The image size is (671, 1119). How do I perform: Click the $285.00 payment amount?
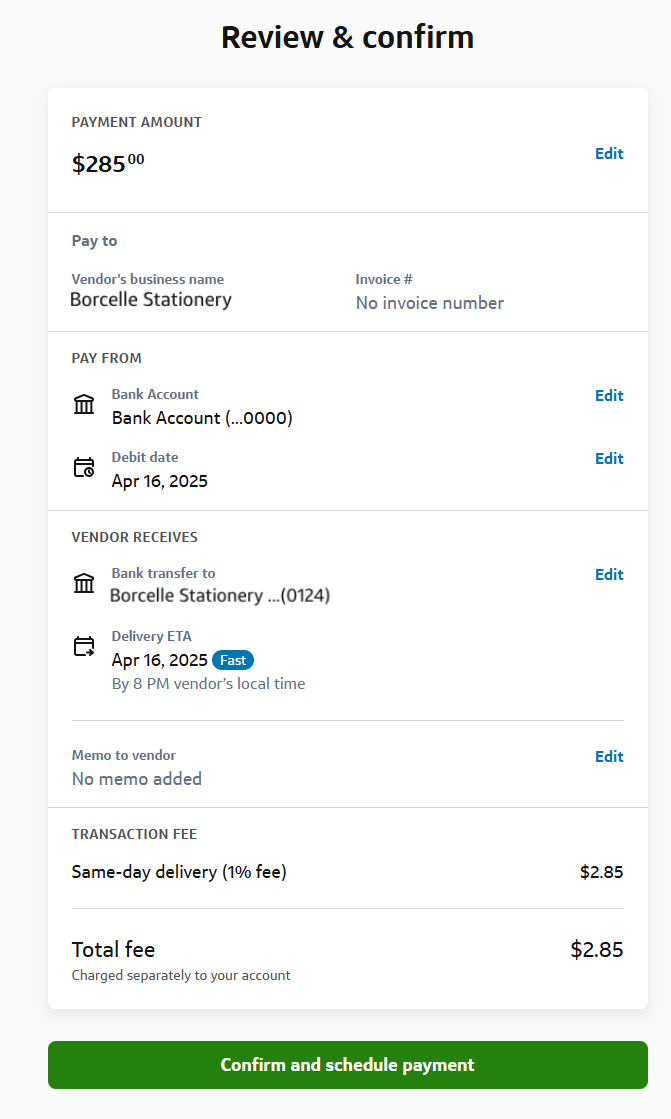tap(108, 163)
